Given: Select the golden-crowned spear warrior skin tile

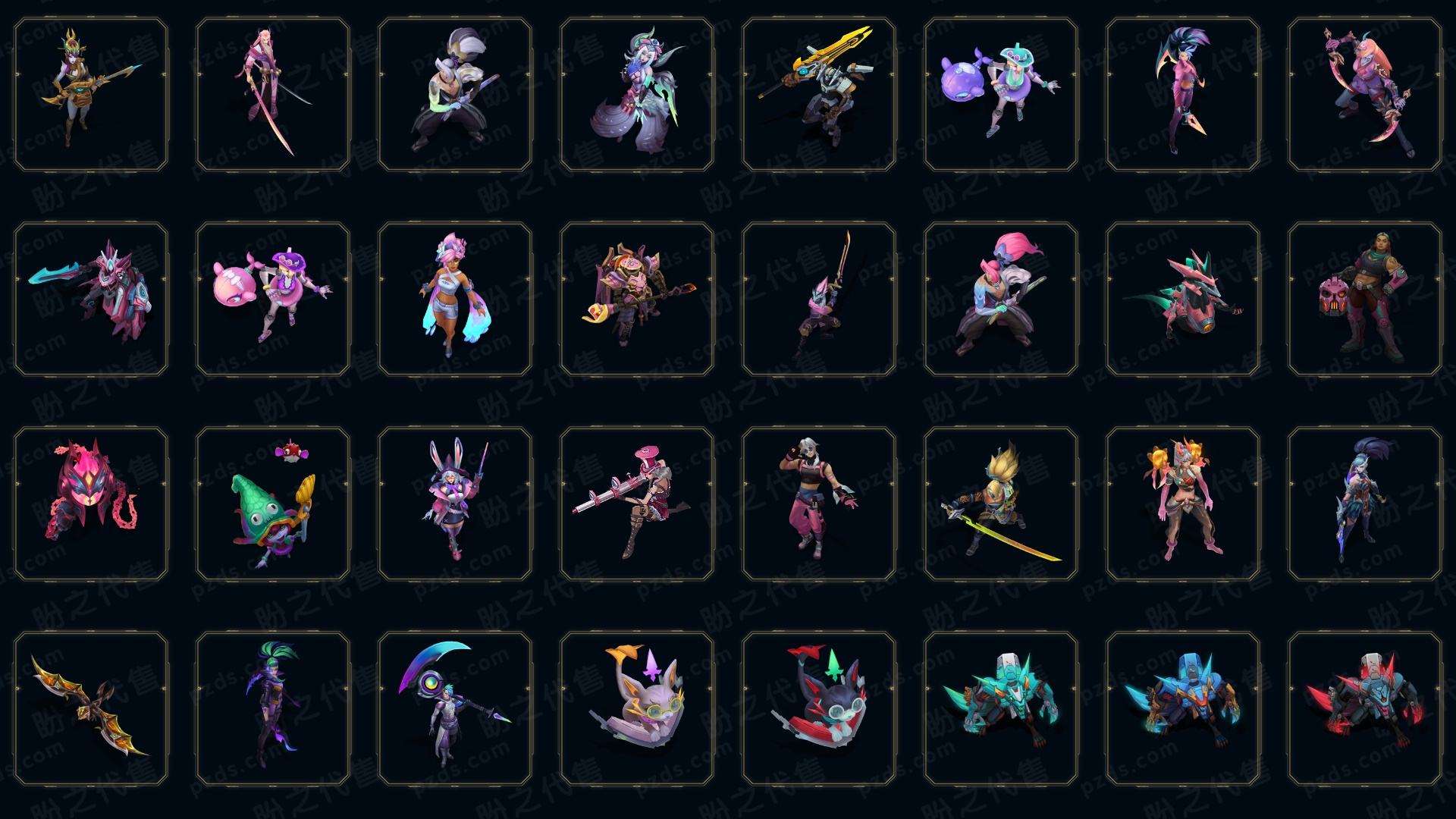Looking at the screenshot, I should (x=91, y=95).
